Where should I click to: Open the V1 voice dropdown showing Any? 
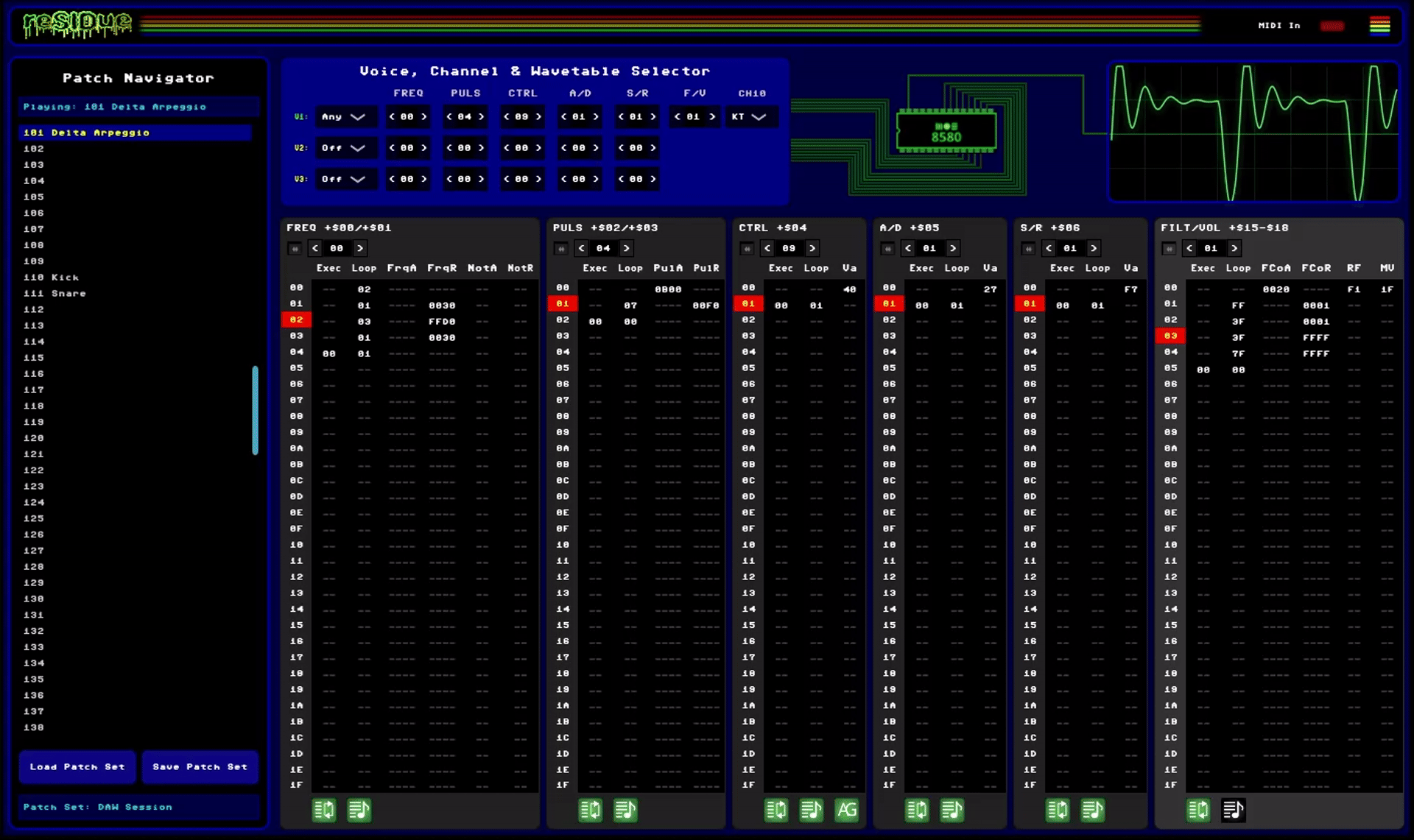point(345,117)
